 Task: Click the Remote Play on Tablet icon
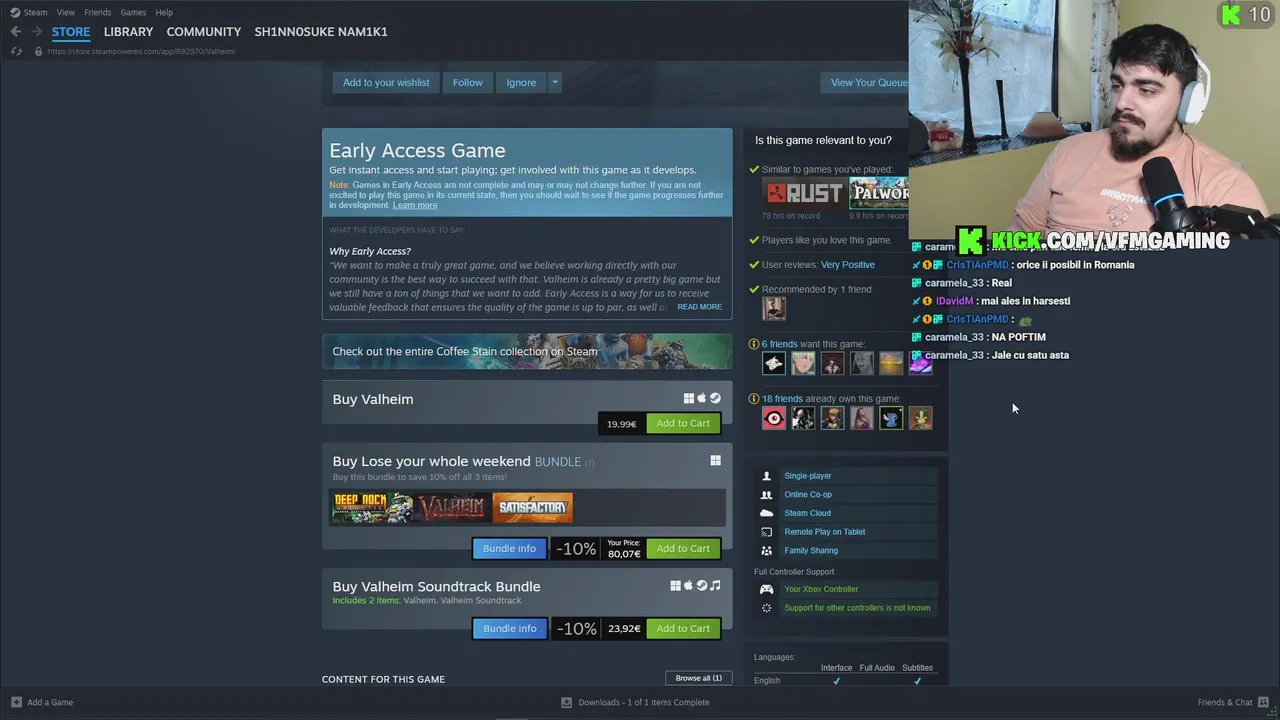pos(767,532)
